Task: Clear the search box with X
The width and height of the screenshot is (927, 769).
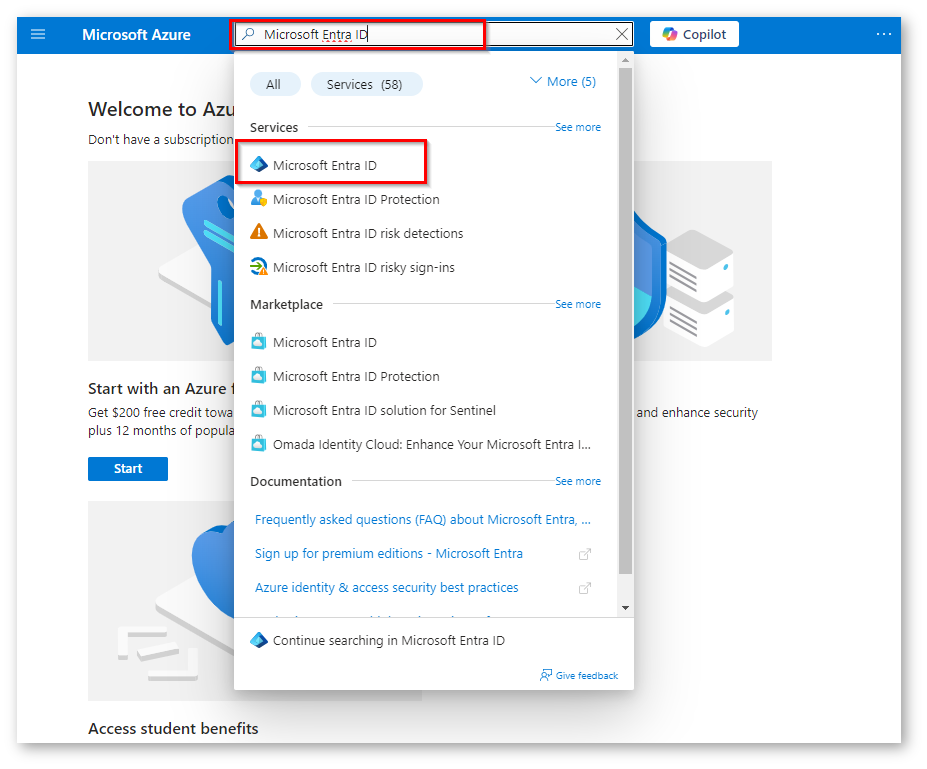Action: [x=621, y=34]
